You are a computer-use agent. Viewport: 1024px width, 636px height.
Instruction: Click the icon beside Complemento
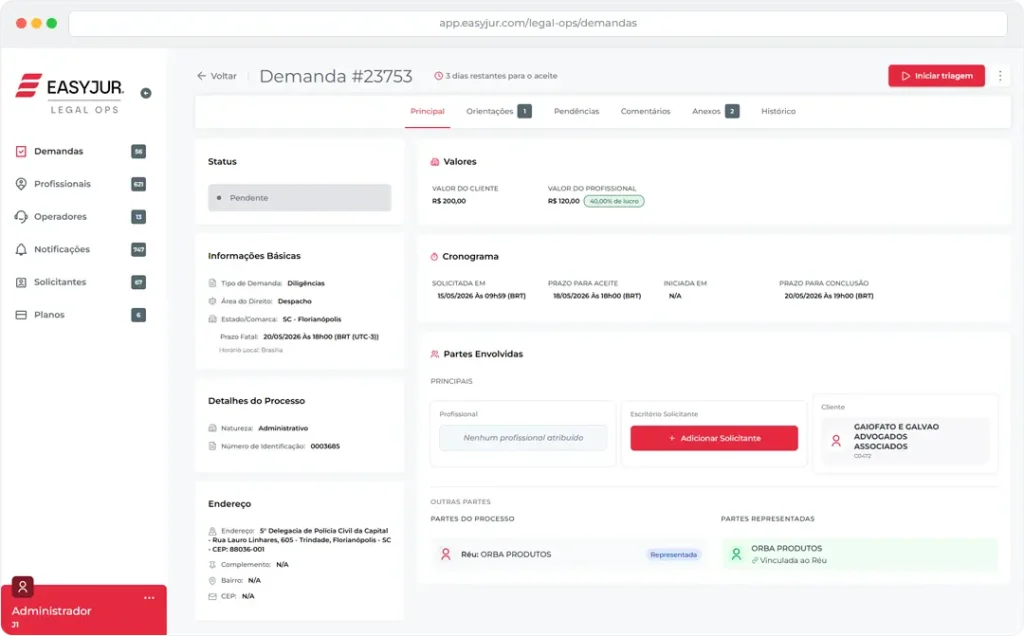coord(212,564)
